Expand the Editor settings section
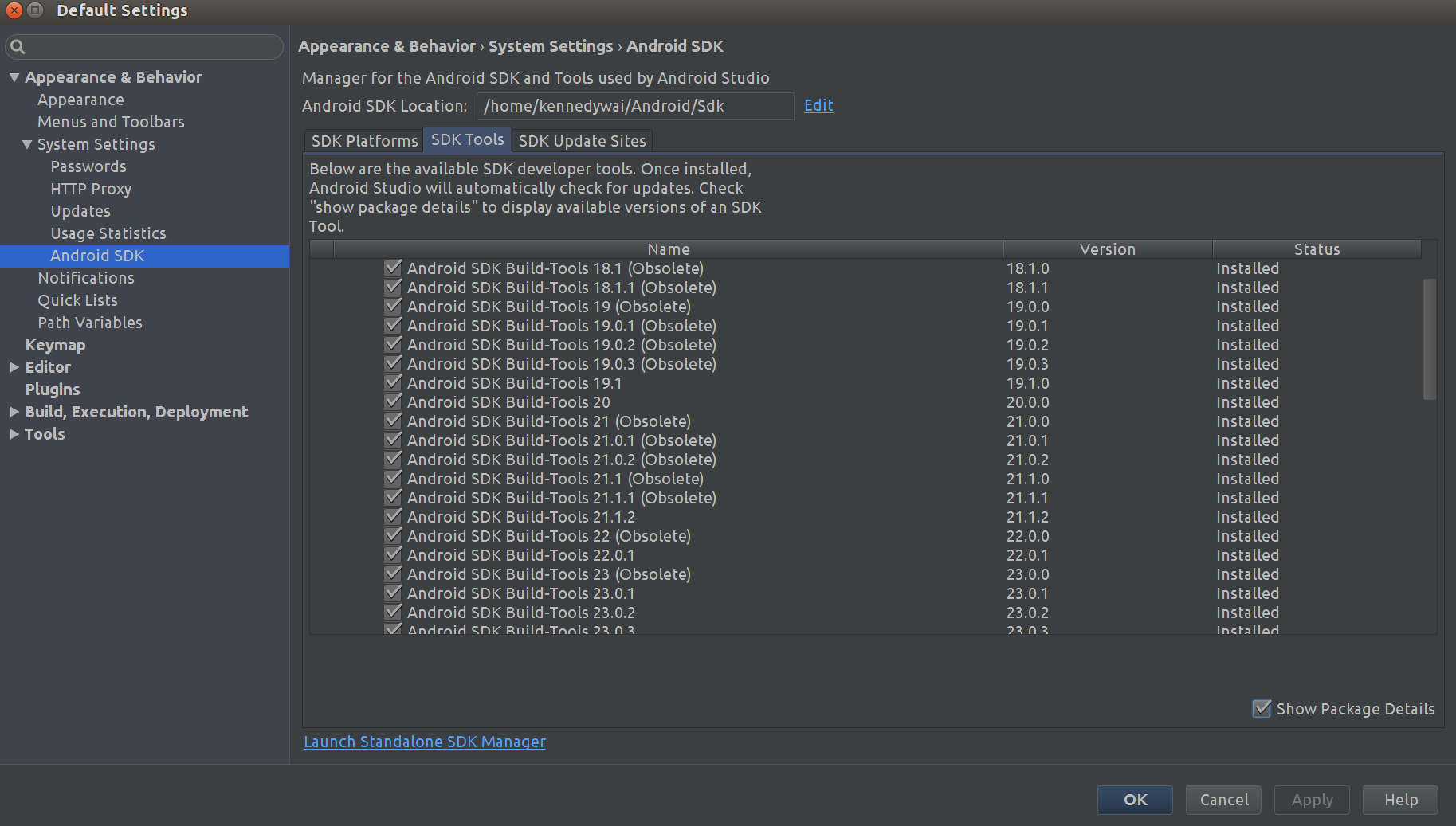Screen dimensions: 1456x826 14,367
